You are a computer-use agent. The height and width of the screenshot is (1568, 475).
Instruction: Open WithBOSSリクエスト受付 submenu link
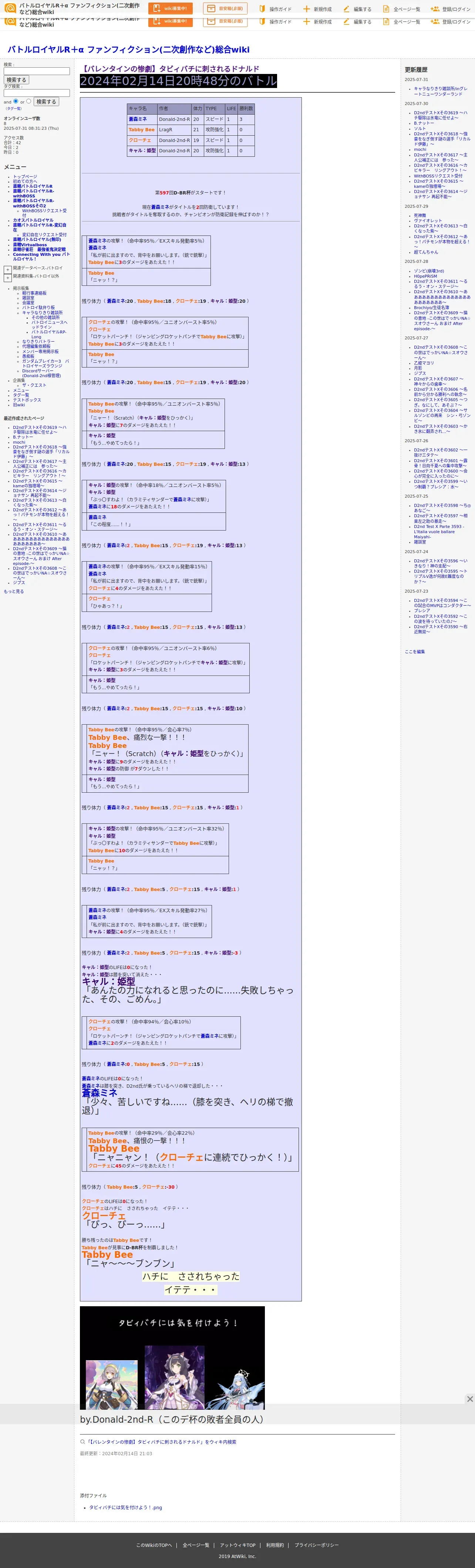44,213
